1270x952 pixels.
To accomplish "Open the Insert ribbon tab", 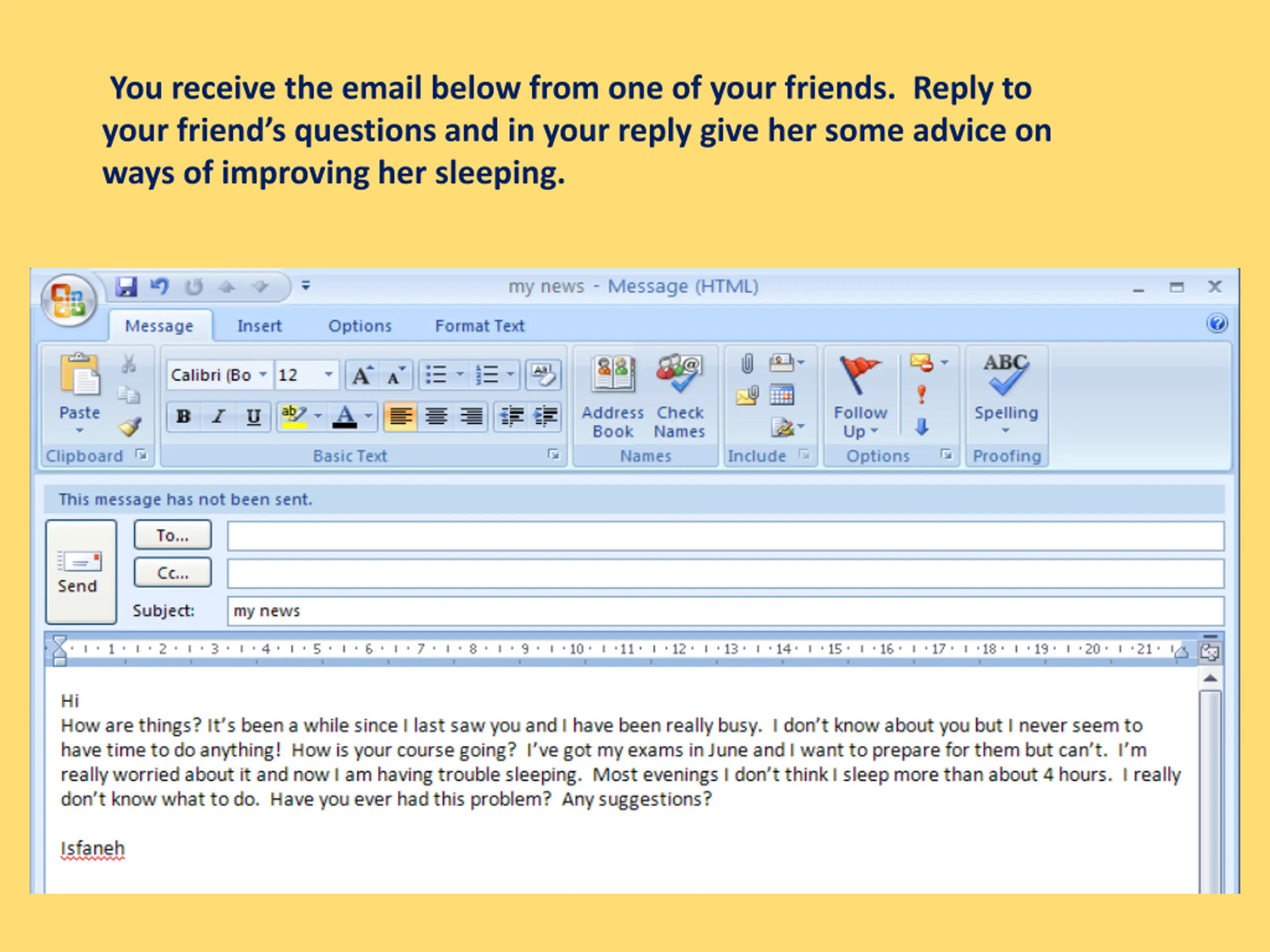I will click(x=259, y=326).
